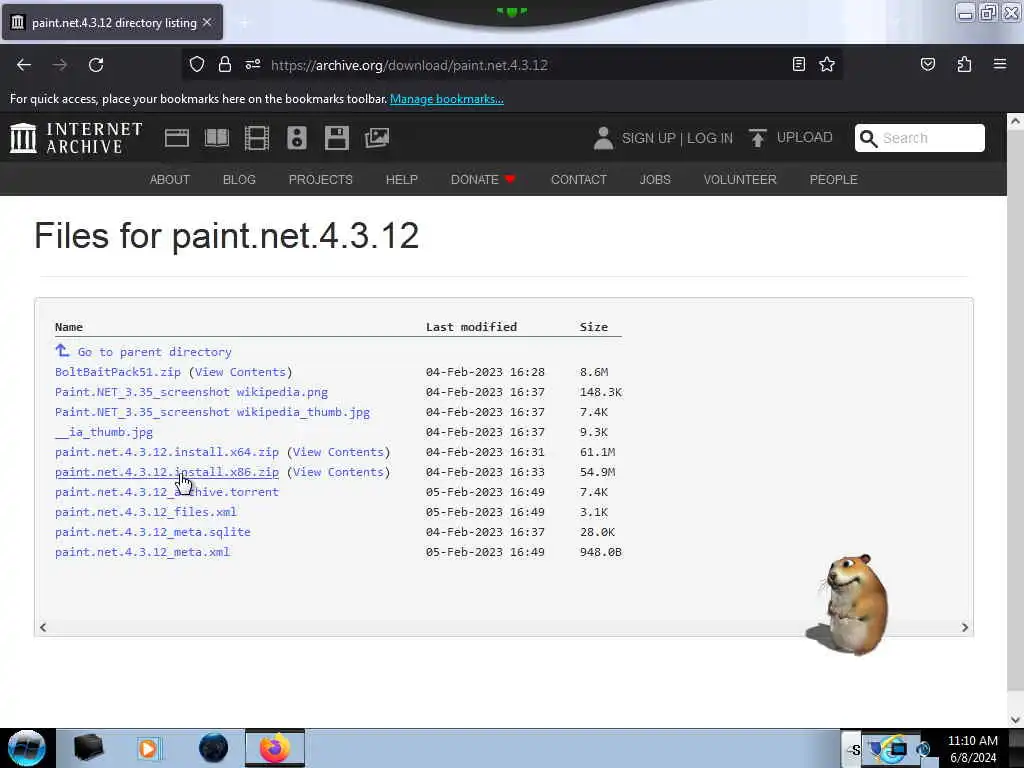Open paint.net.4.3.12_archive.torrent link
Image resolution: width=1024 pixels, height=768 pixels.
pyautogui.click(x=167, y=492)
